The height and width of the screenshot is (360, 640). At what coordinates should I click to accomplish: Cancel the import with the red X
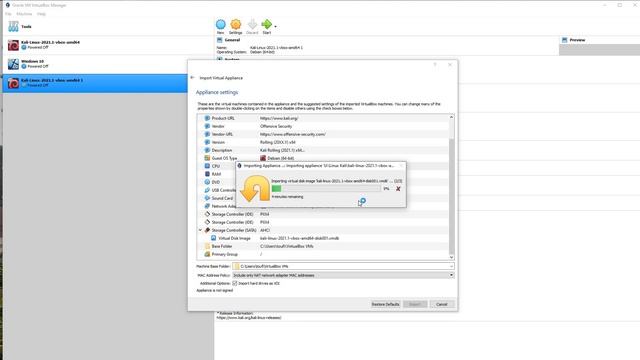click(398, 189)
